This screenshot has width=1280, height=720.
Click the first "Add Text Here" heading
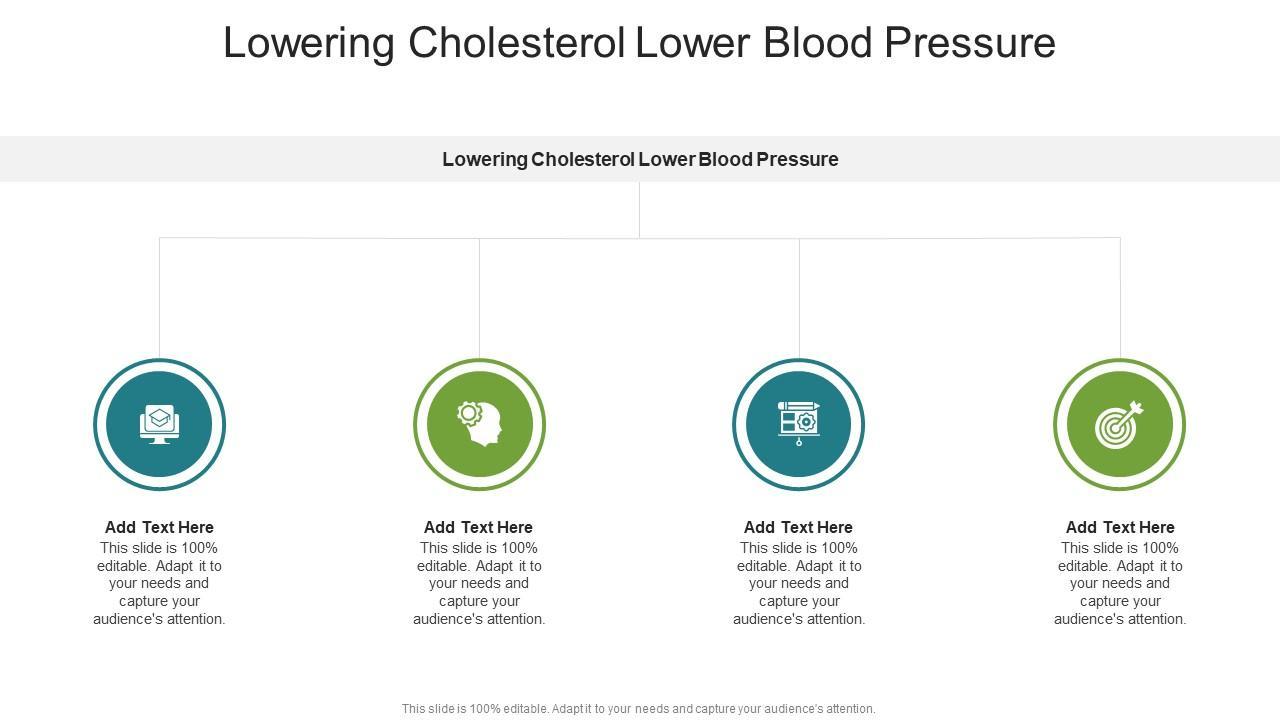click(x=159, y=527)
